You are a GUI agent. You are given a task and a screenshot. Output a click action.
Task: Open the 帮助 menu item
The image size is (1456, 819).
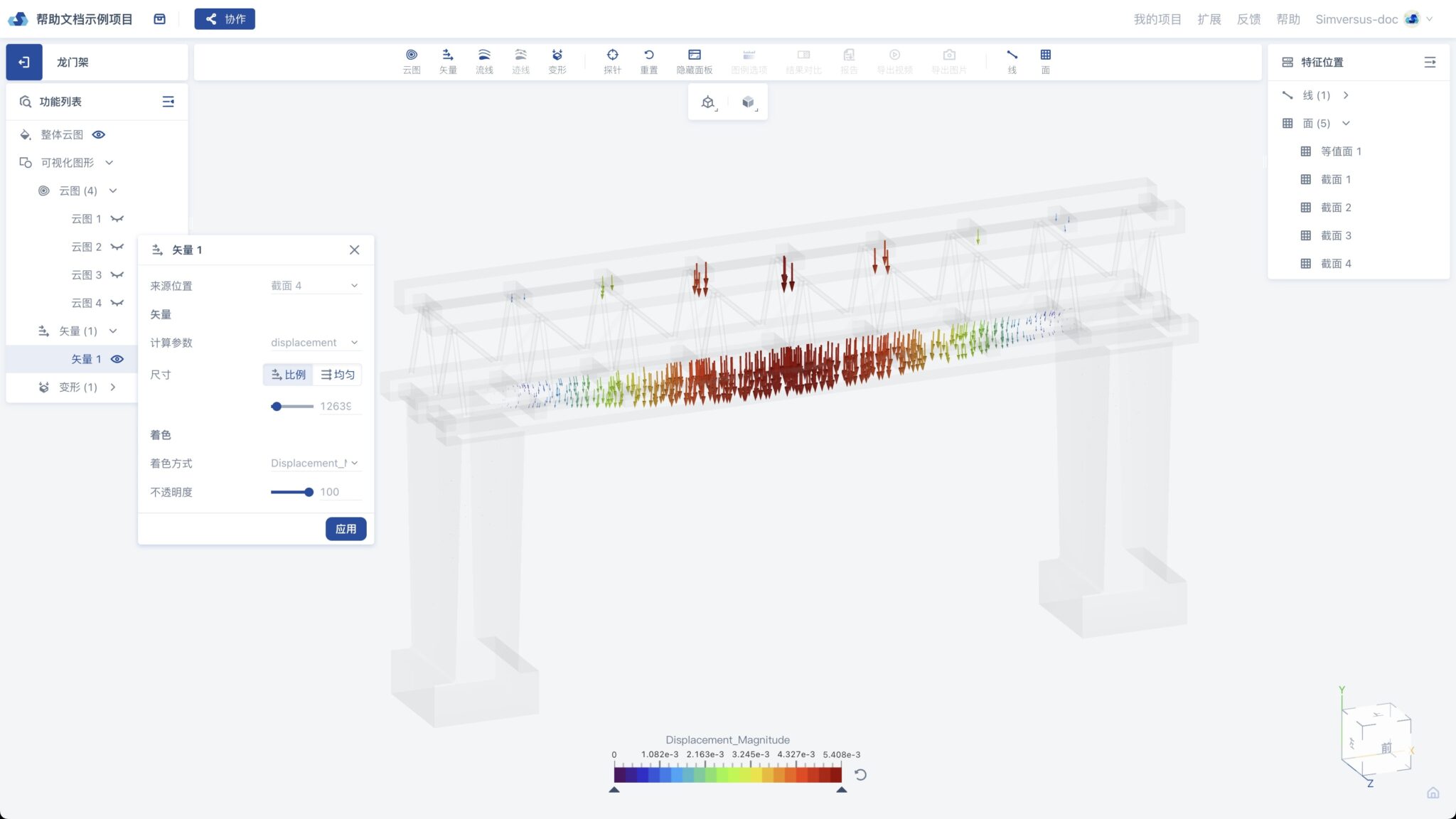[x=1288, y=19]
